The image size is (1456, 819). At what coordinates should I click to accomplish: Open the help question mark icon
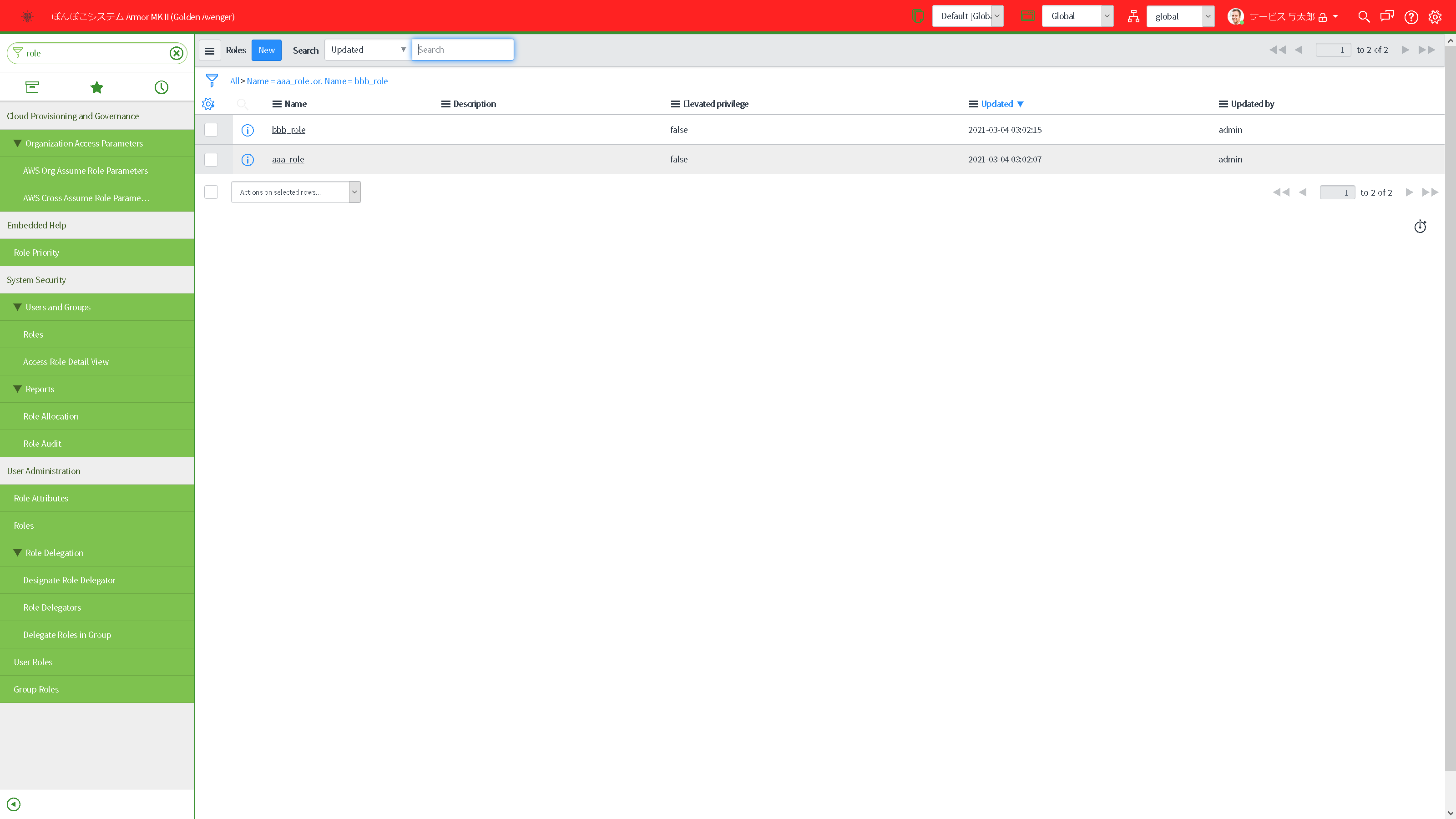(x=1411, y=17)
